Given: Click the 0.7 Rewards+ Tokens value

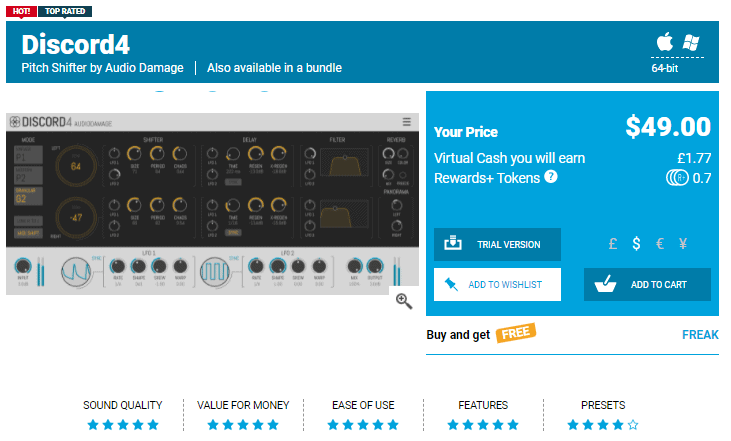Looking at the screenshot, I should point(702,178).
